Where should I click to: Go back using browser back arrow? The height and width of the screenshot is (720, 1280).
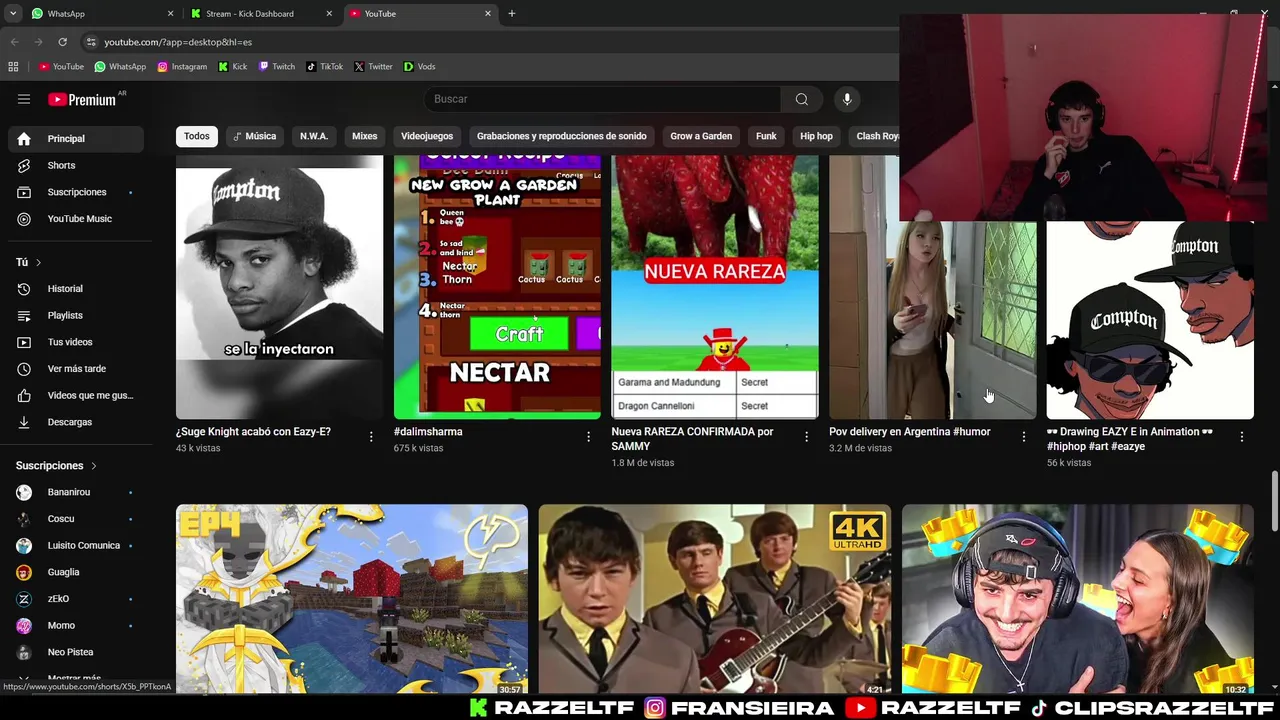click(14, 42)
